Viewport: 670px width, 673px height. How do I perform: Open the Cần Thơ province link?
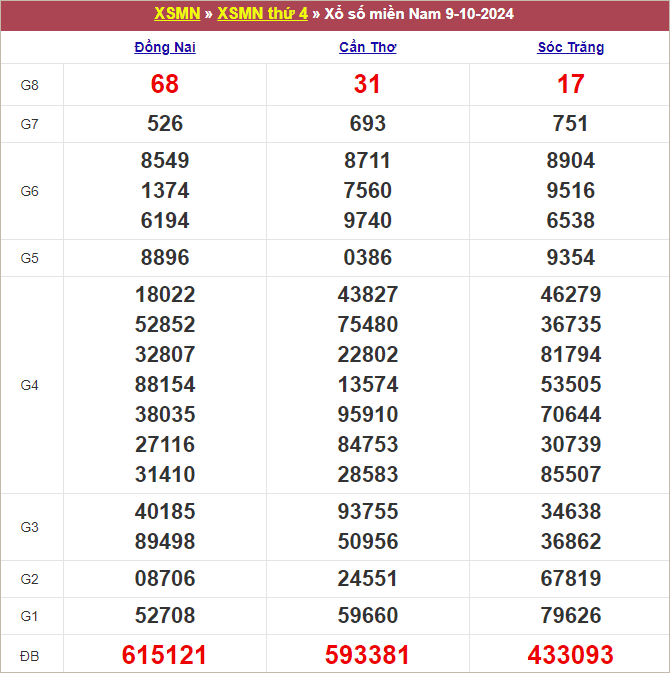[x=367, y=47]
